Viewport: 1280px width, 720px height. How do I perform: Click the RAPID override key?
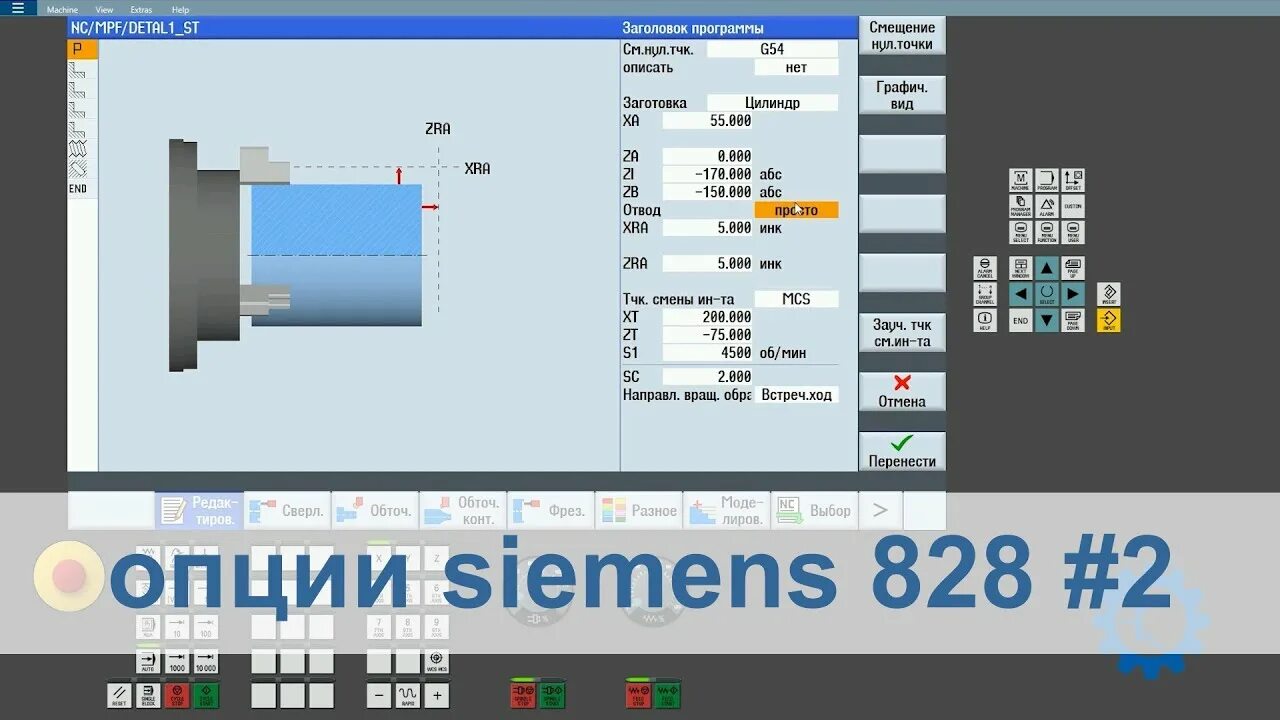tap(408, 695)
